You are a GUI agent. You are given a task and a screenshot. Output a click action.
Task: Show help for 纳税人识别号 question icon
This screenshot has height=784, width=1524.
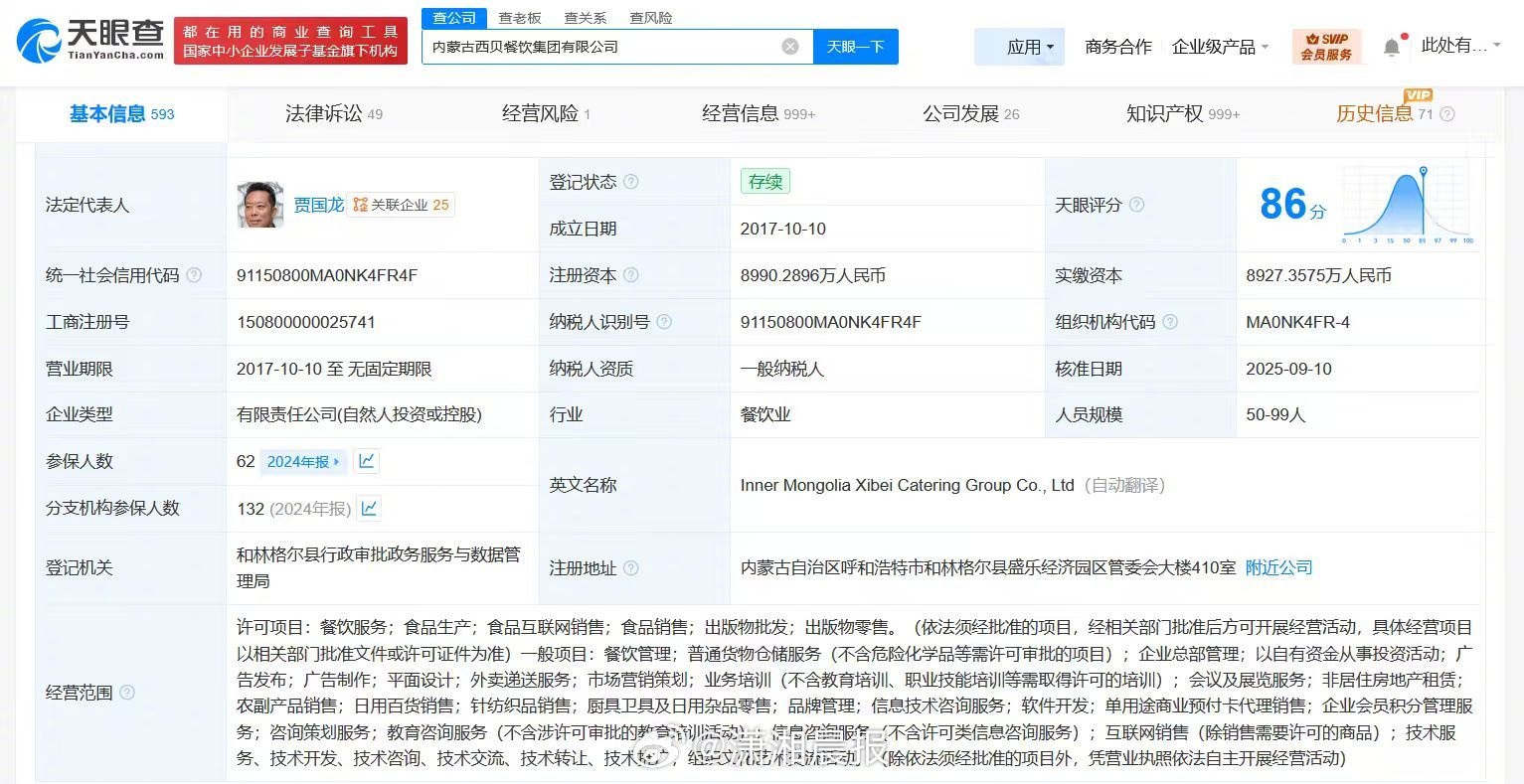(x=664, y=322)
